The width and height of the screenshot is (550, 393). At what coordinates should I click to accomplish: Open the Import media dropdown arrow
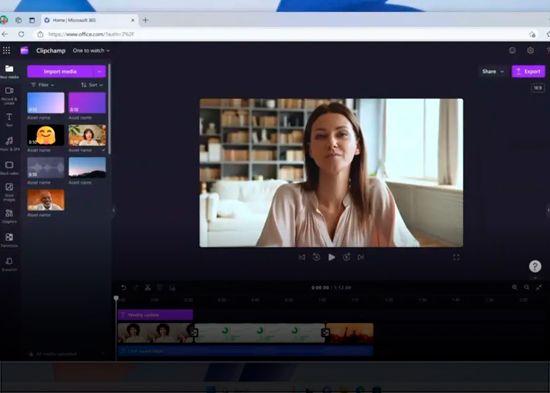100,72
